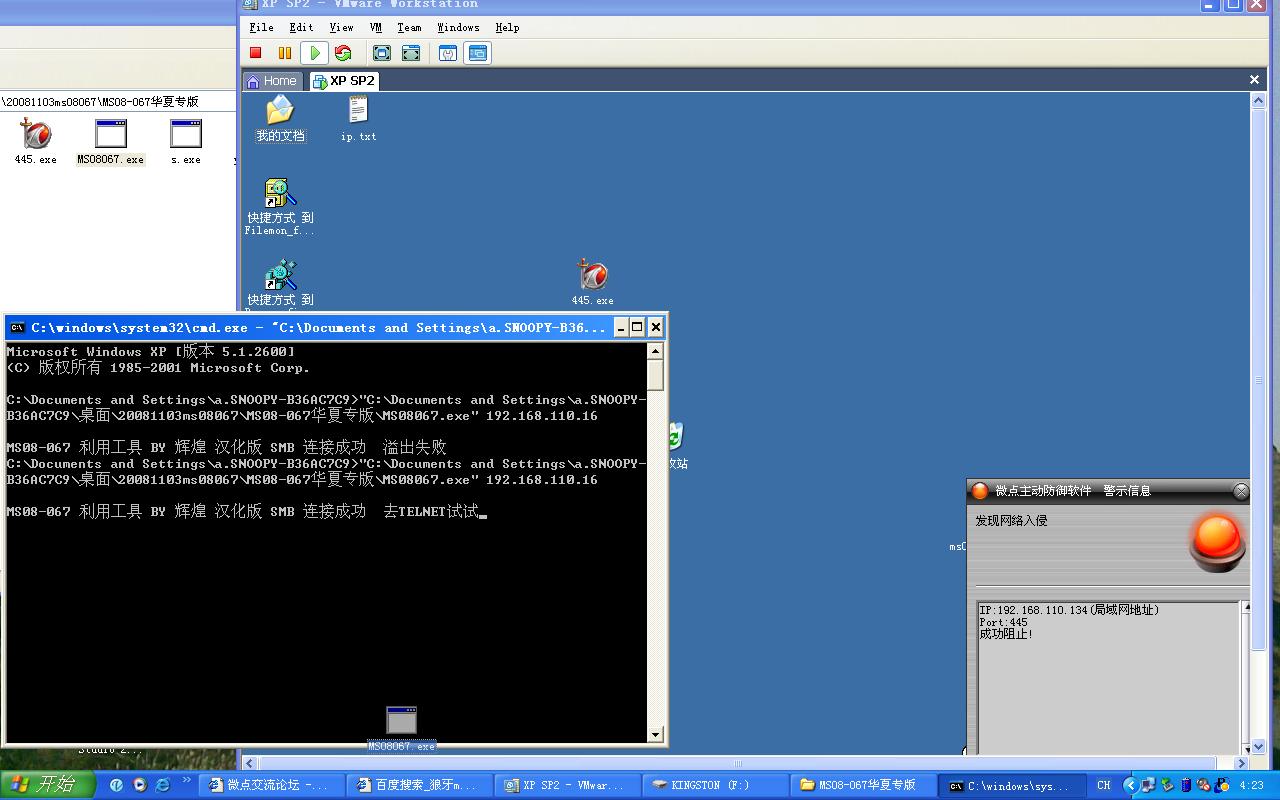Click the 开始 Start button
1280x800 pixels.
(x=46, y=785)
